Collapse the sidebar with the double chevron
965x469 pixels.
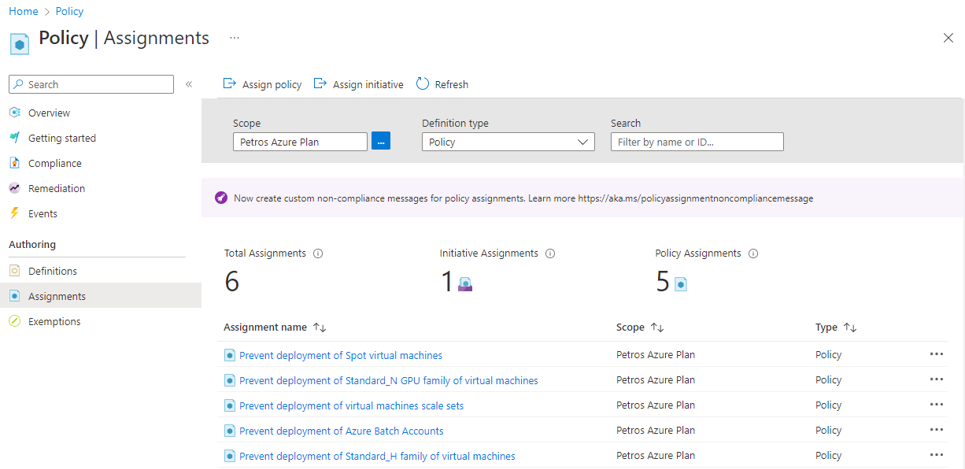[x=189, y=84]
